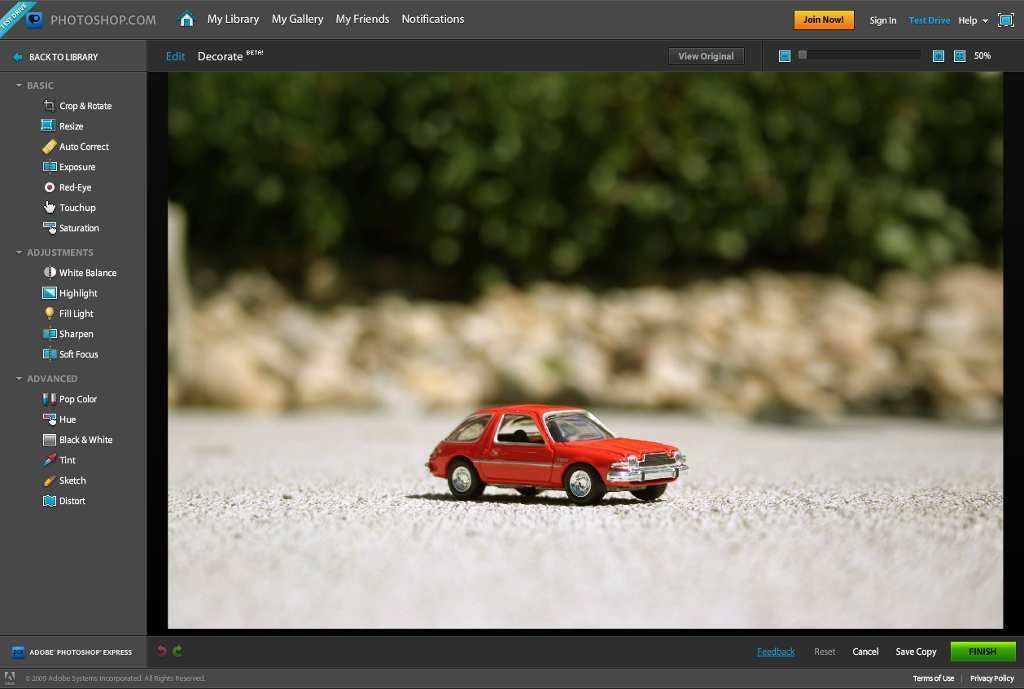This screenshot has width=1024, height=689.
Task: Go to the home icon
Action: coord(186,19)
